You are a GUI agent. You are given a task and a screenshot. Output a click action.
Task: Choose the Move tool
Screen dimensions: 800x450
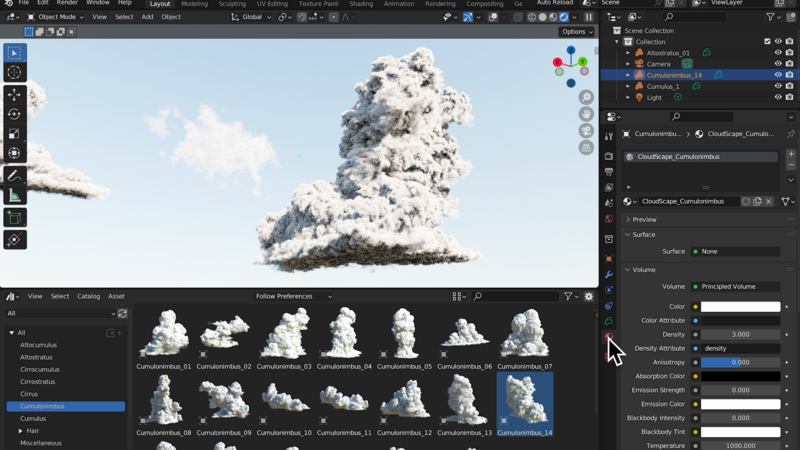click(14, 95)
